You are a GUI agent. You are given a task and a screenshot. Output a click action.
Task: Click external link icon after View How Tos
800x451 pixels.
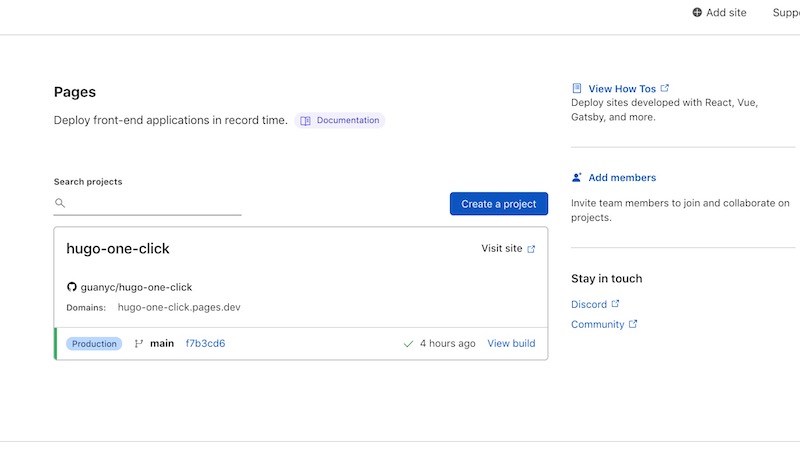coord(665,88)
